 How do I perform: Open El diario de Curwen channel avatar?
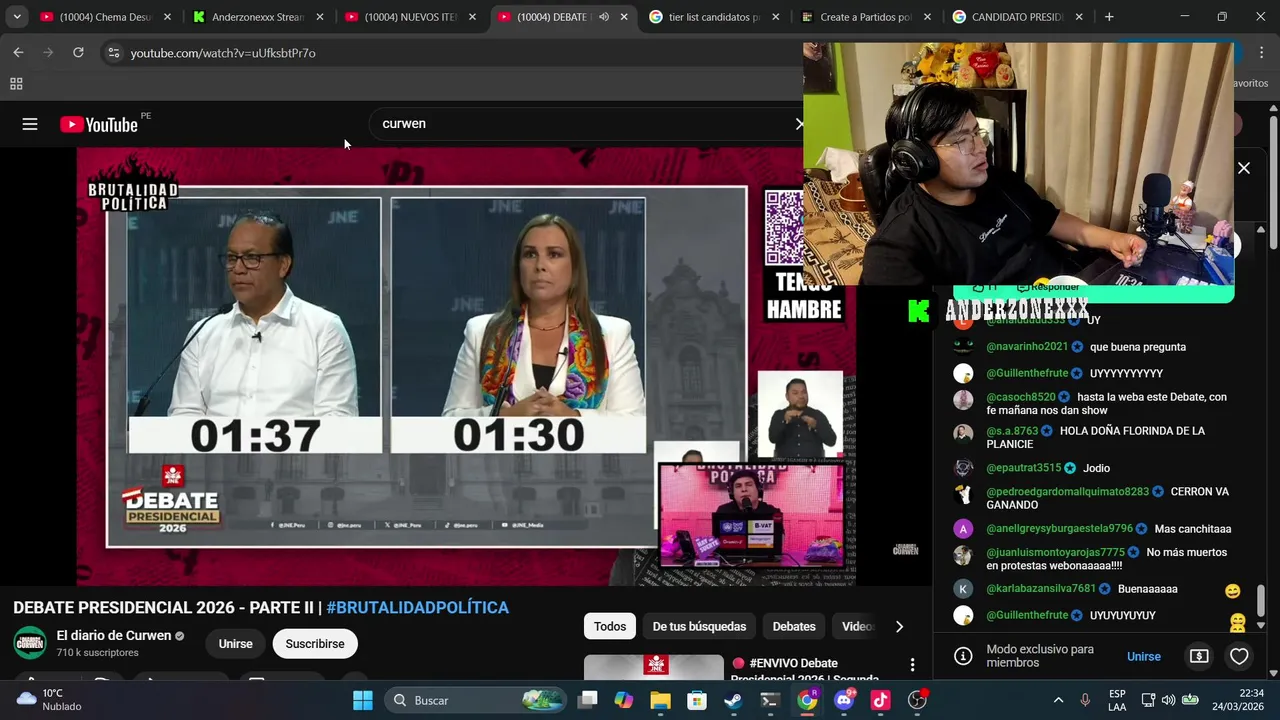(30, 643)
